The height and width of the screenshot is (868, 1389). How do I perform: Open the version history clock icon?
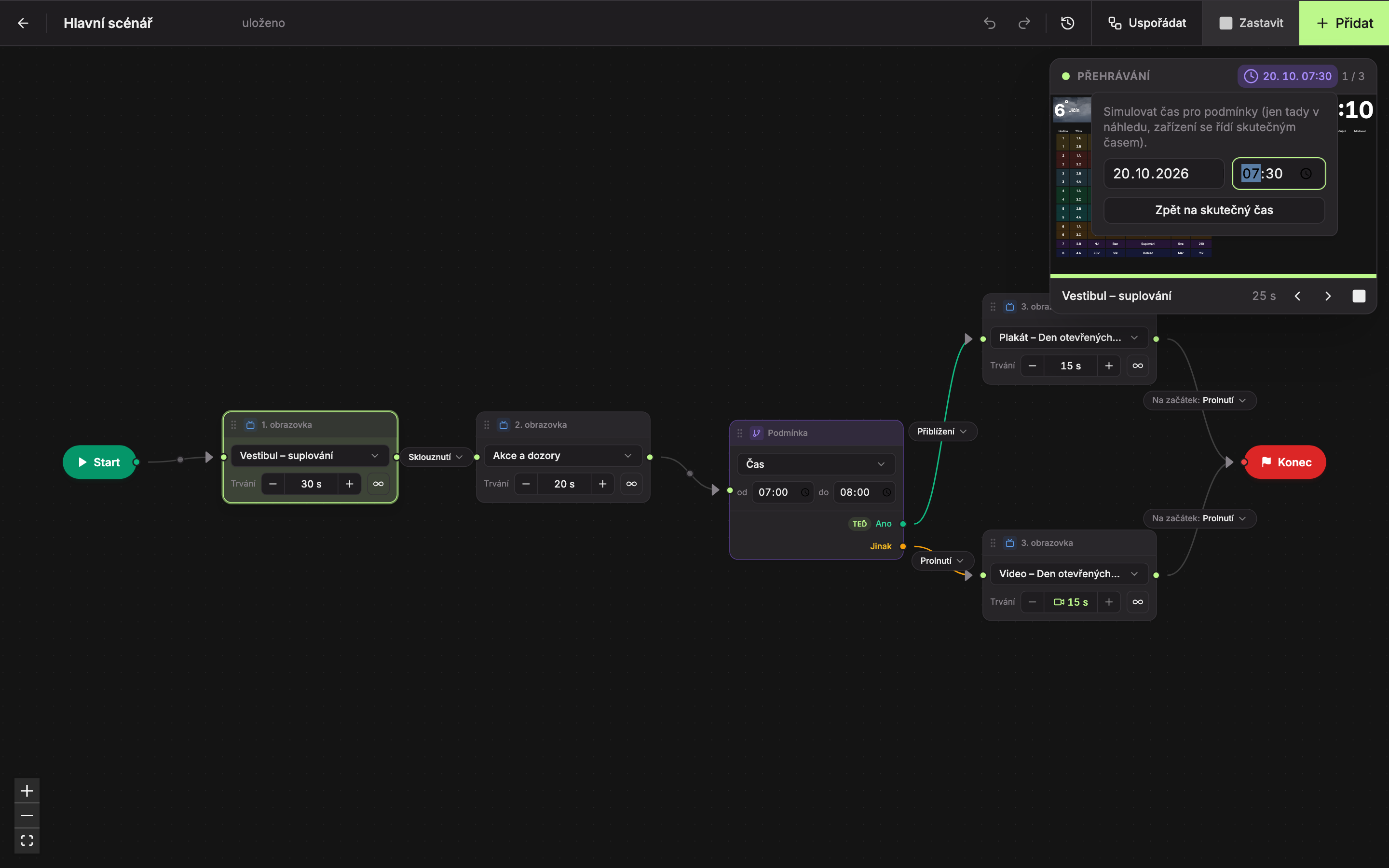tap(1068, 23)
